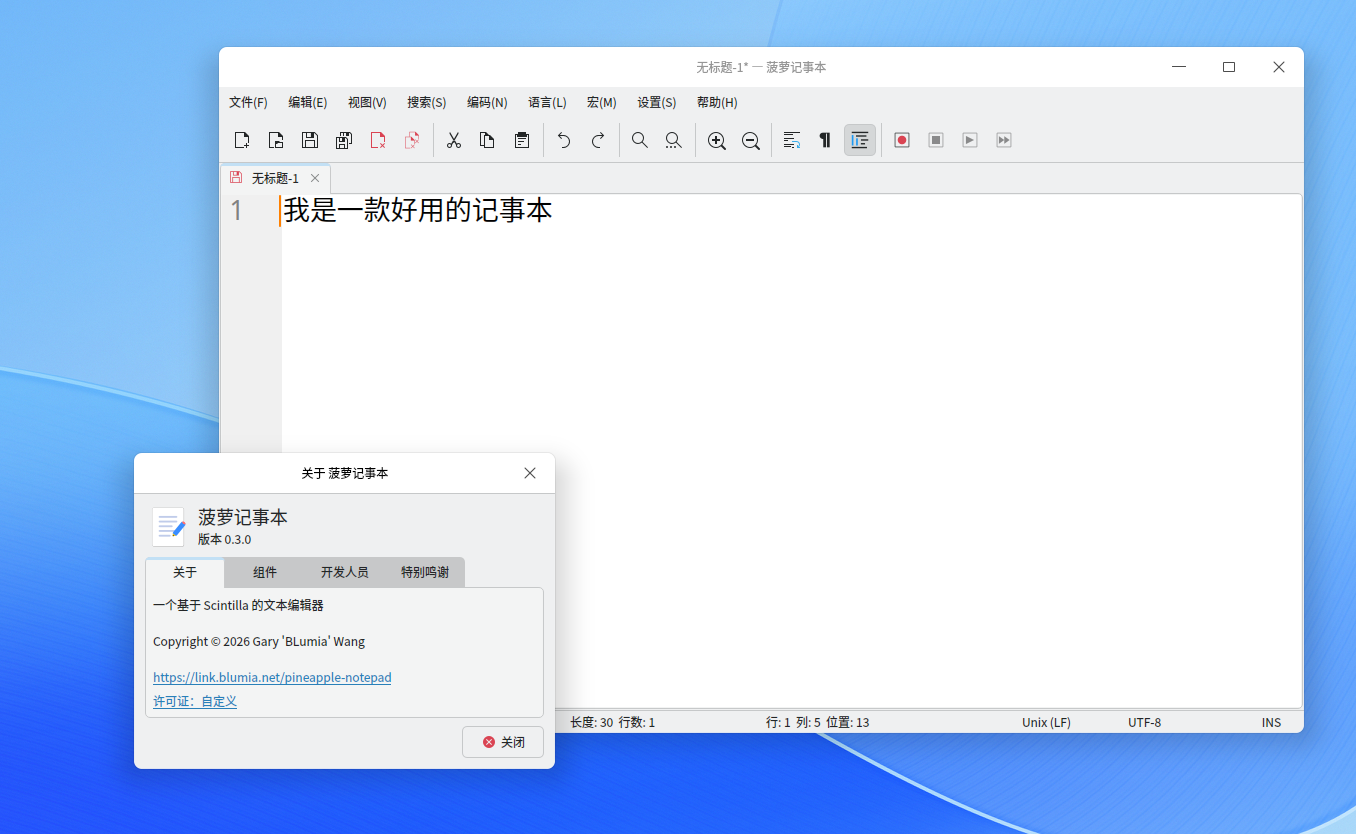
Task: Toggle word wrap
Action: coord(791,140)
